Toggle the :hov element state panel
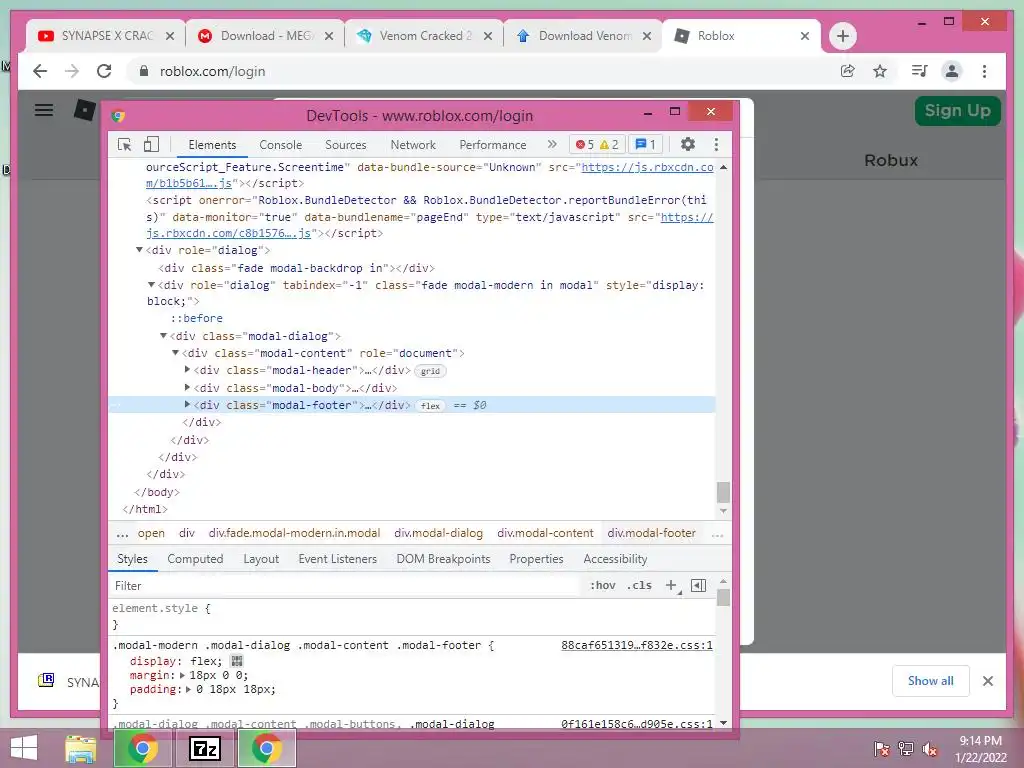 click(602, 585)
